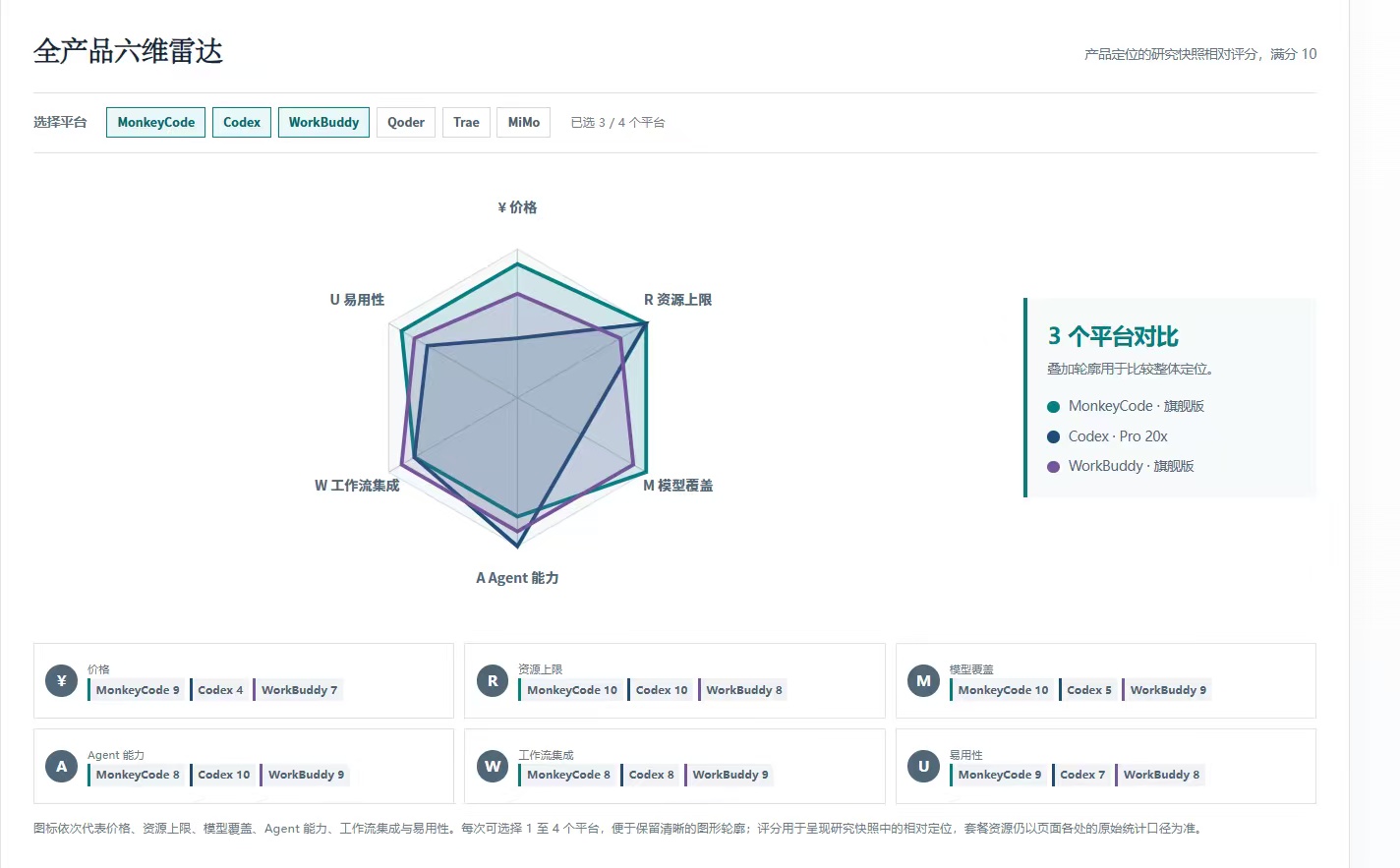The image size is (1400, 868).
Task: Click the MonkeyCode 9 price score tag
Action: [x=137, y=690]
